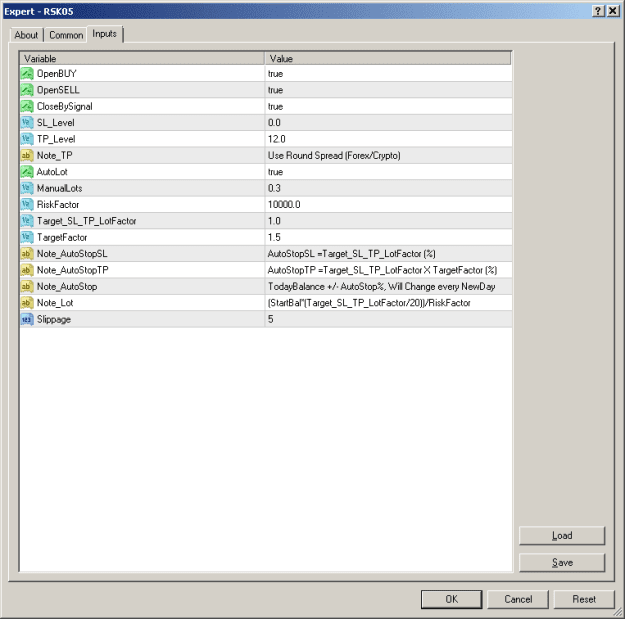Click the OpenBUY boolean type icon

click(x=27, y=74)
